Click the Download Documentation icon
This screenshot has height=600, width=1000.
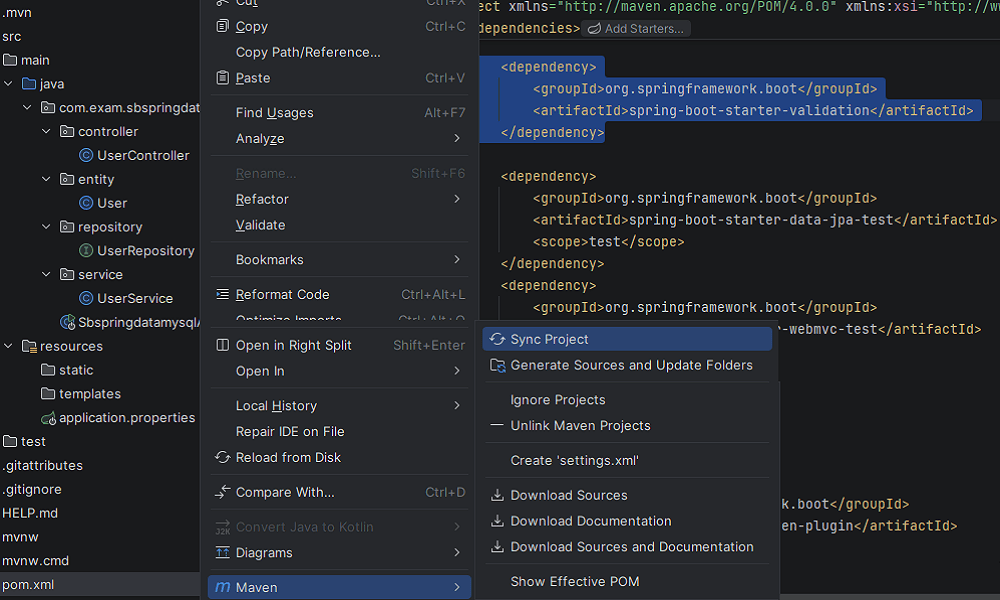497,521
